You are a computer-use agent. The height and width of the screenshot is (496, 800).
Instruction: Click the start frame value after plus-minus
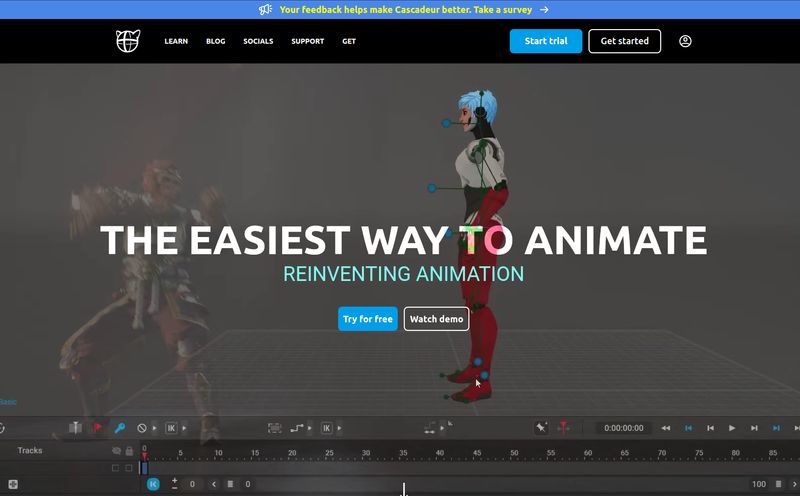(192, 484)
